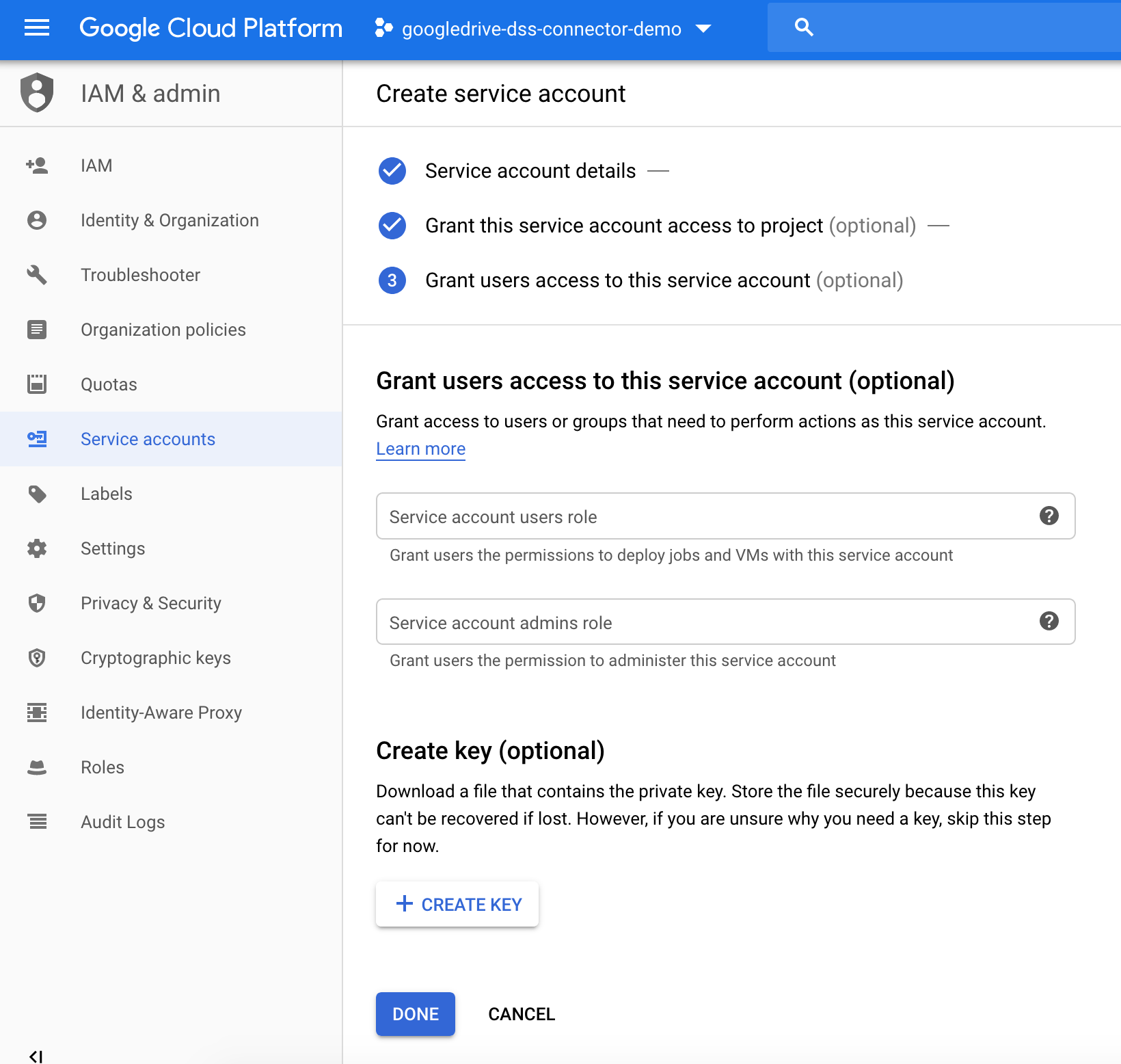The width and height of the screenshot is (1121, 1064).
Task: Open Roles page
Action: tap(171, 767)
